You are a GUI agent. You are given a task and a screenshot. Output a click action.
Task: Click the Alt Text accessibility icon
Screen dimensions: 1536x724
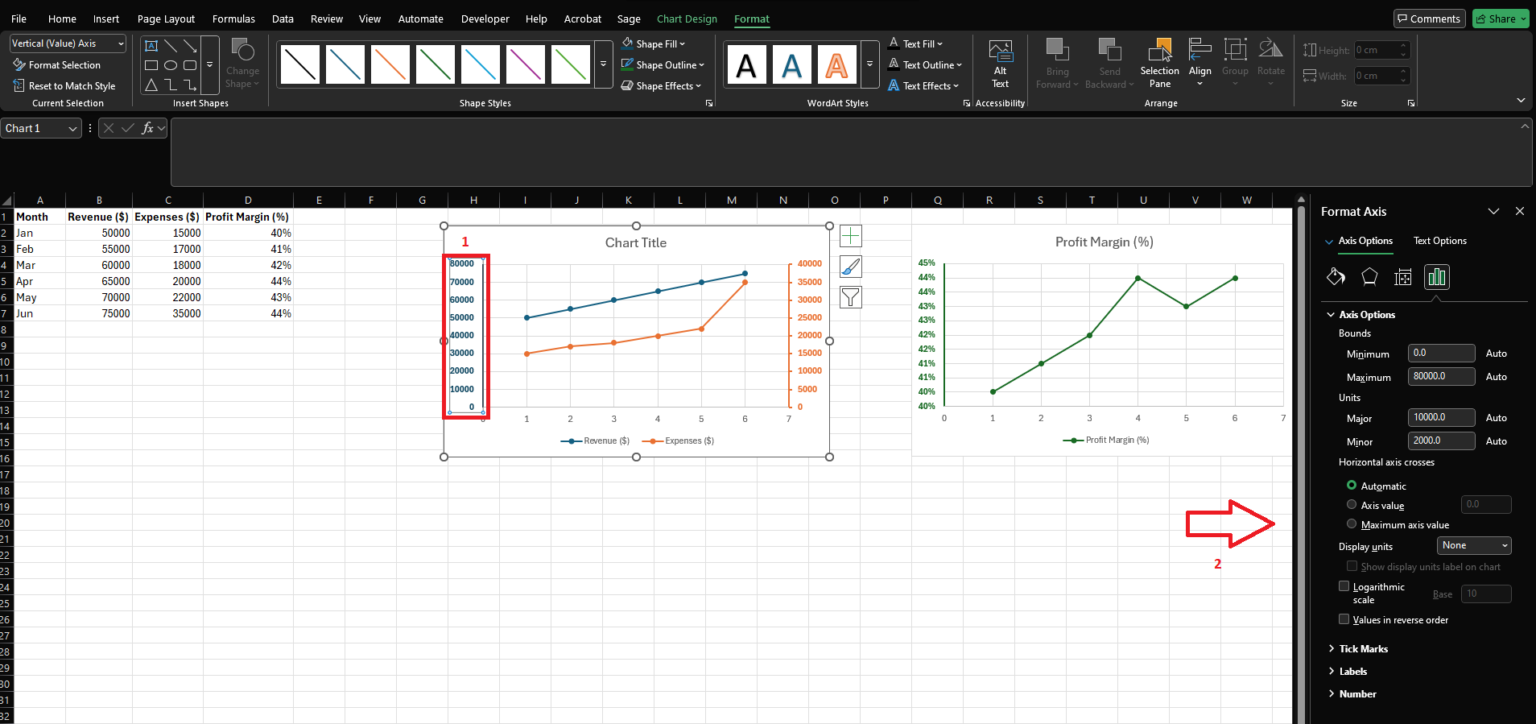coord(1000,65)
